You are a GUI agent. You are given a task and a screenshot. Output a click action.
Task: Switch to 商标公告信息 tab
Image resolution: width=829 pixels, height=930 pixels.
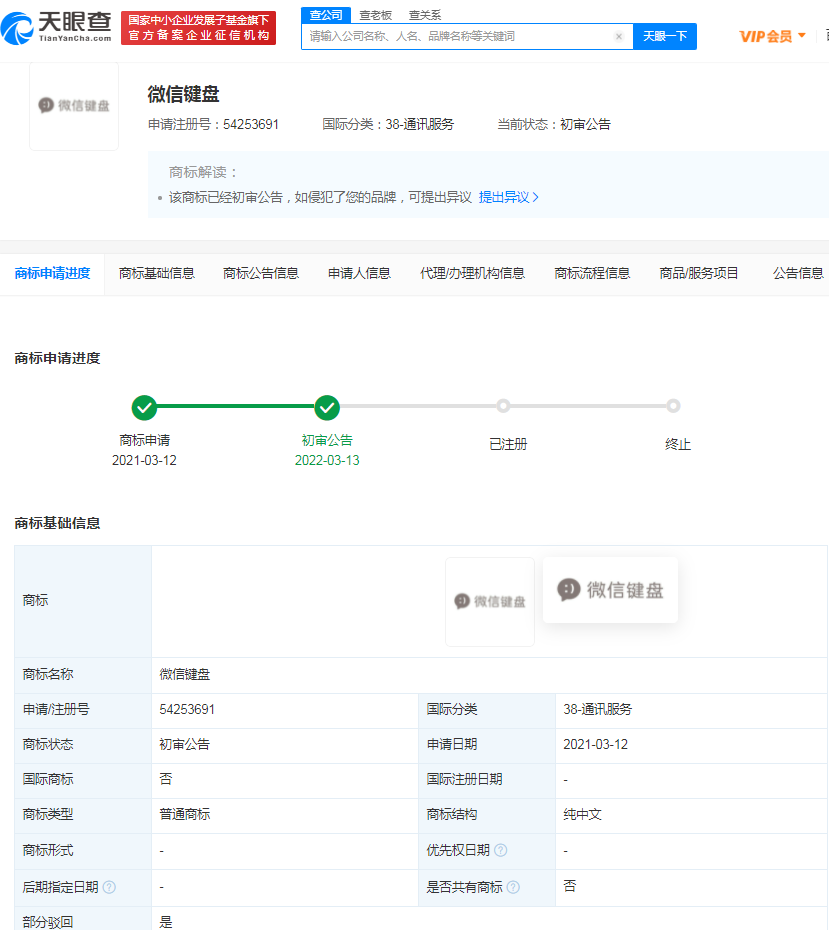(x=261, y=273)
